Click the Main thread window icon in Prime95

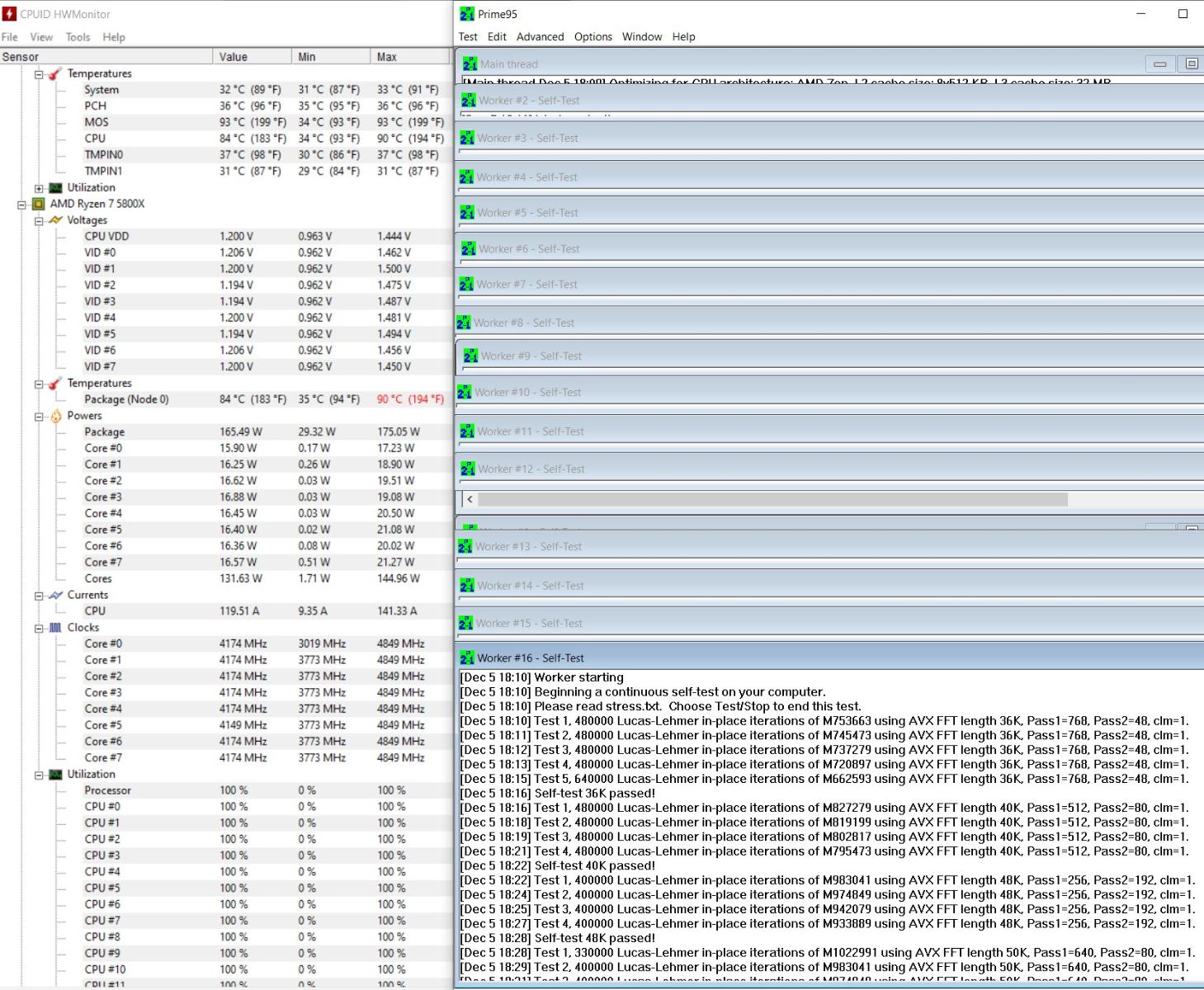(x=470, y=64)
